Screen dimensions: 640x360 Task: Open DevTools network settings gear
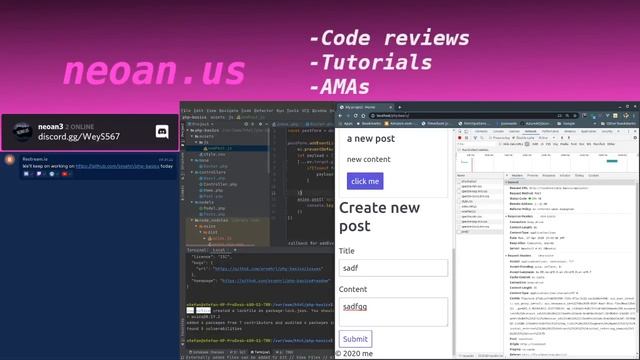point(635,138)
